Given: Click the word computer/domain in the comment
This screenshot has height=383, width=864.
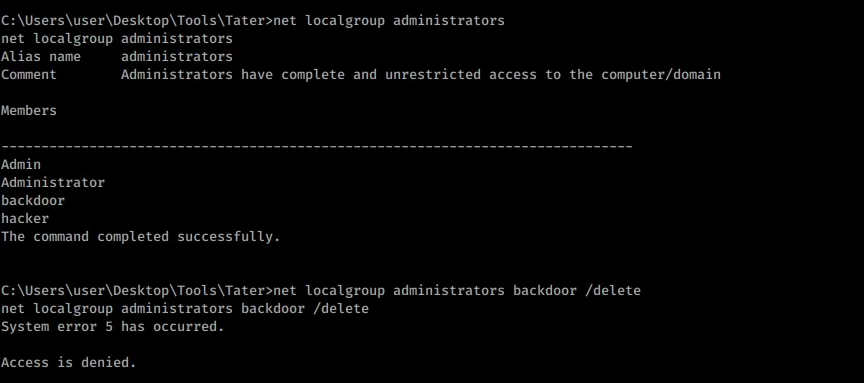Looking at the screenshot, I should click(x=661, y=74).
